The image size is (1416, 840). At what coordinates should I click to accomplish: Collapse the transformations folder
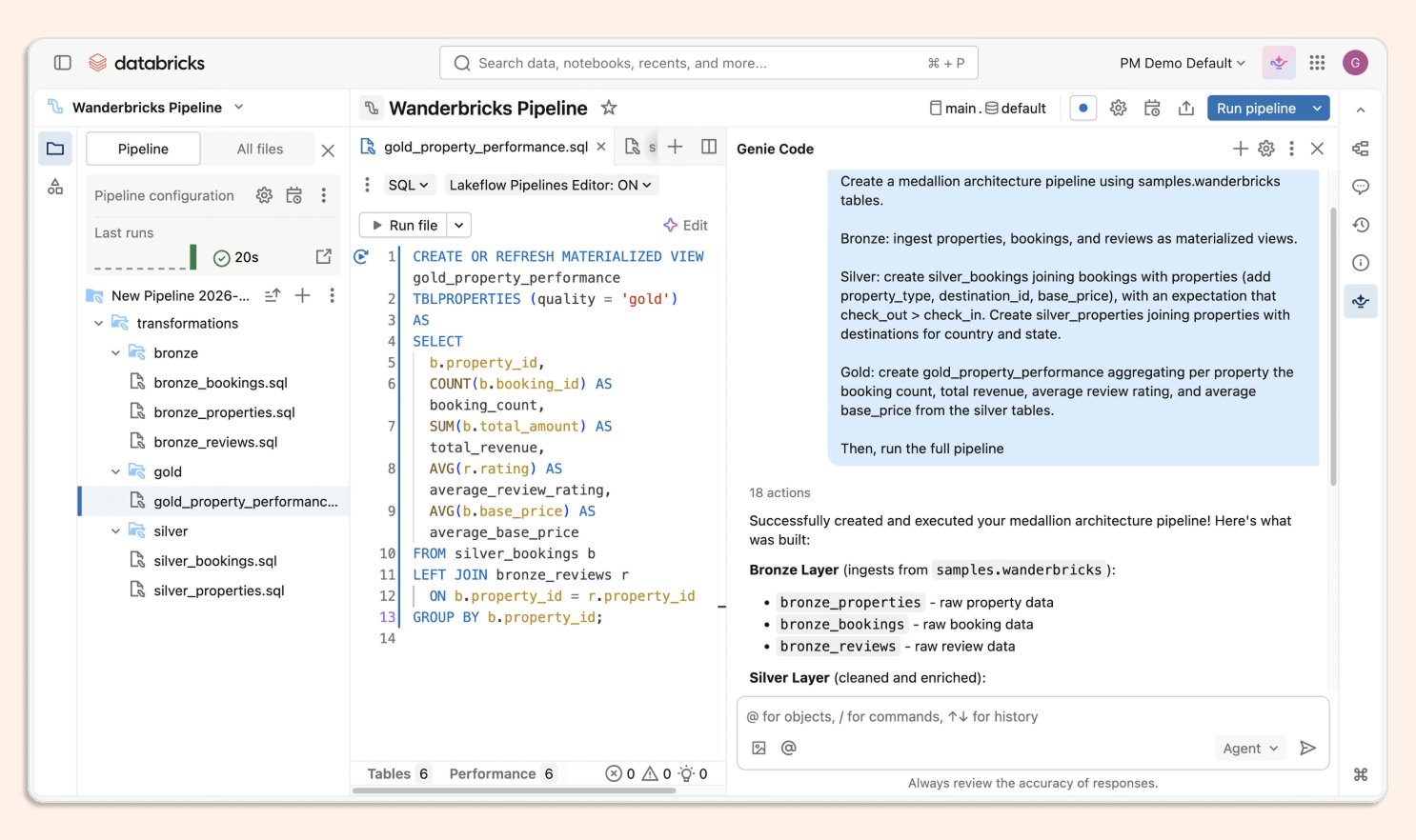point(98,324)
